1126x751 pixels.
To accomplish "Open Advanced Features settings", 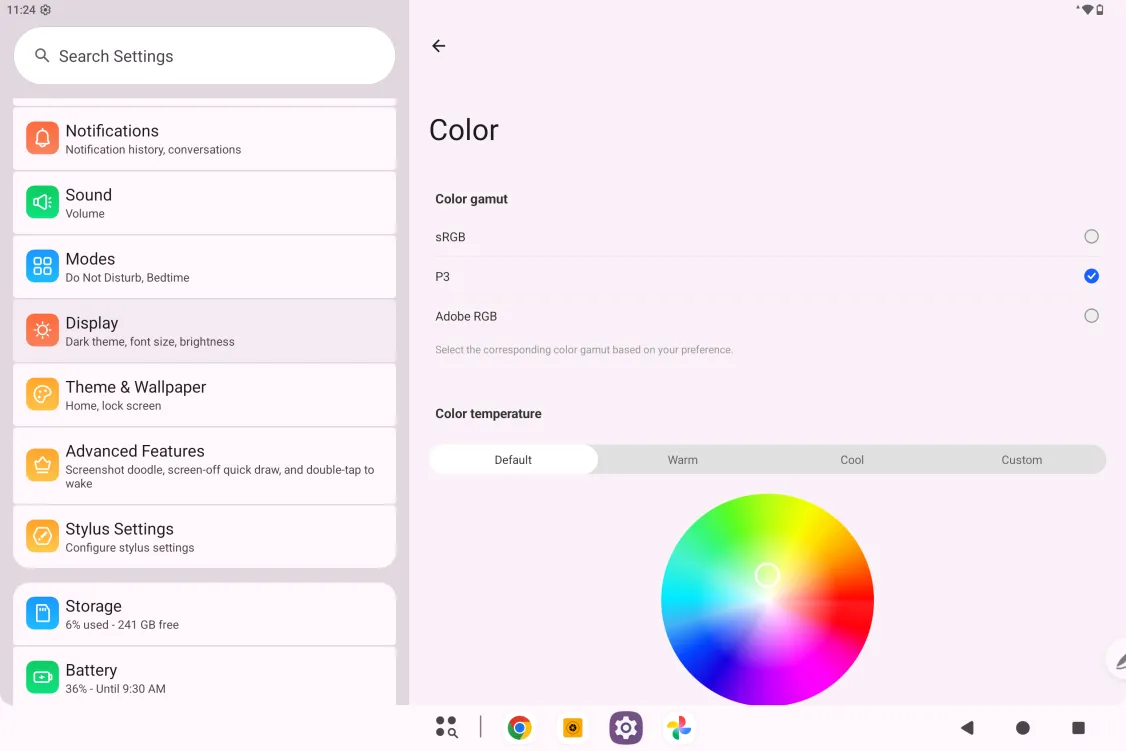I will click(x=204, y=466).
